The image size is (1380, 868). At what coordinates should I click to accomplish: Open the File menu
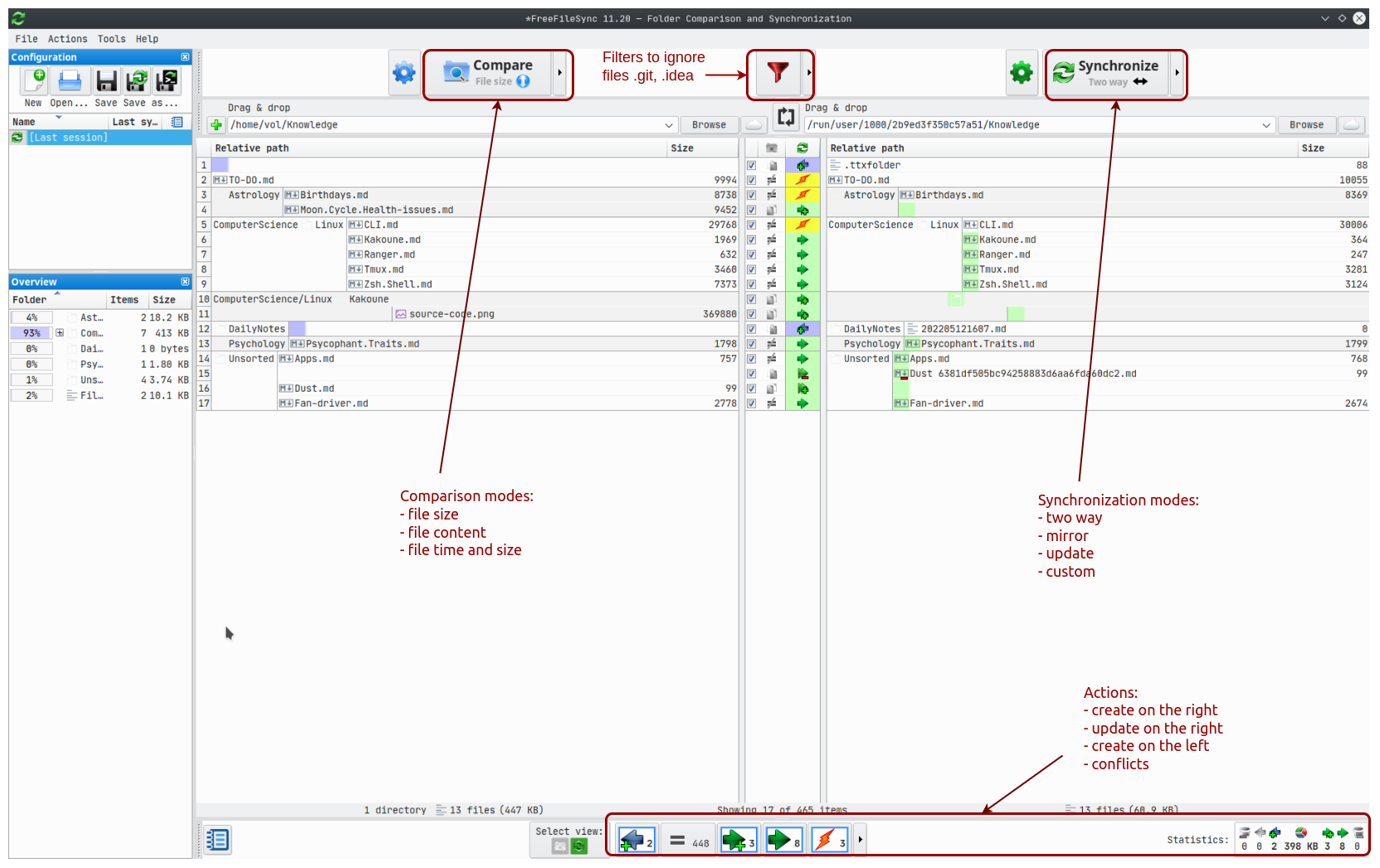point(27,39)
